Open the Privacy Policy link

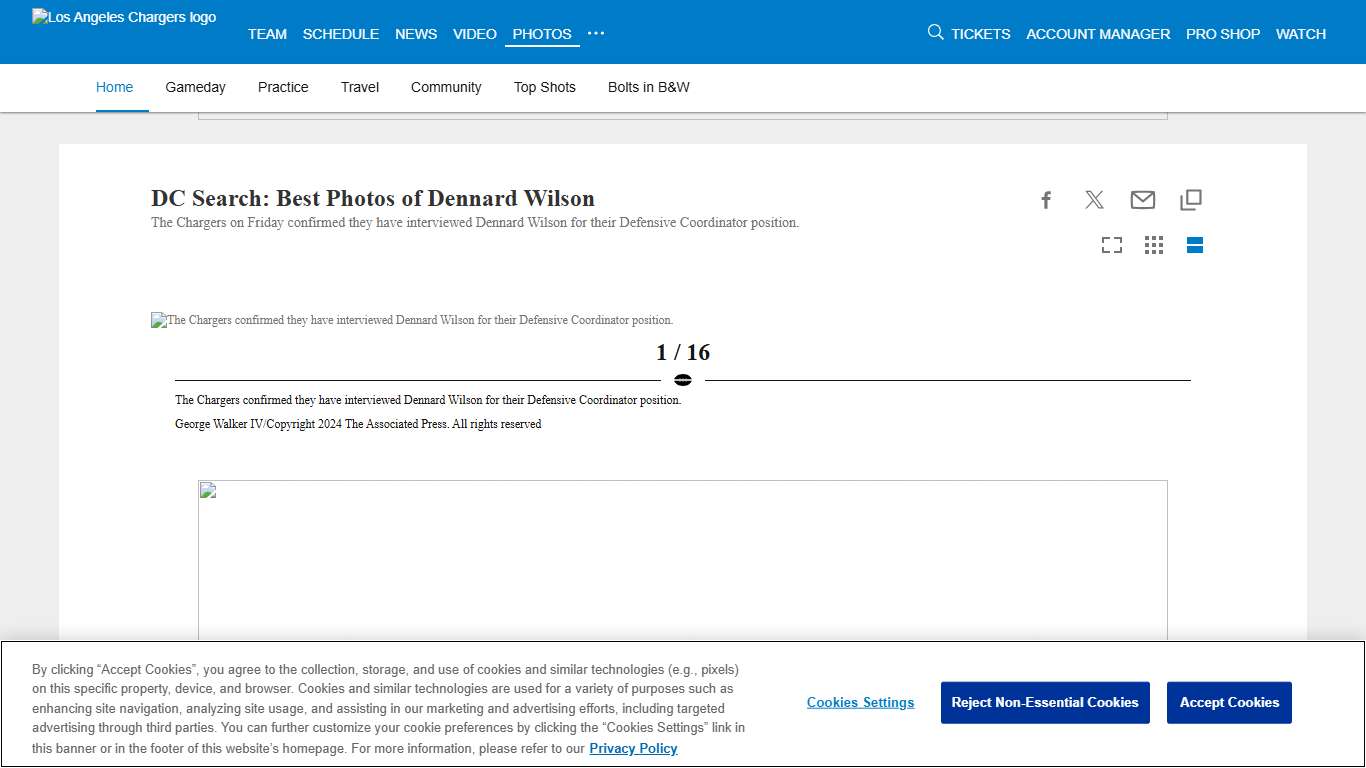coord(633,748)
